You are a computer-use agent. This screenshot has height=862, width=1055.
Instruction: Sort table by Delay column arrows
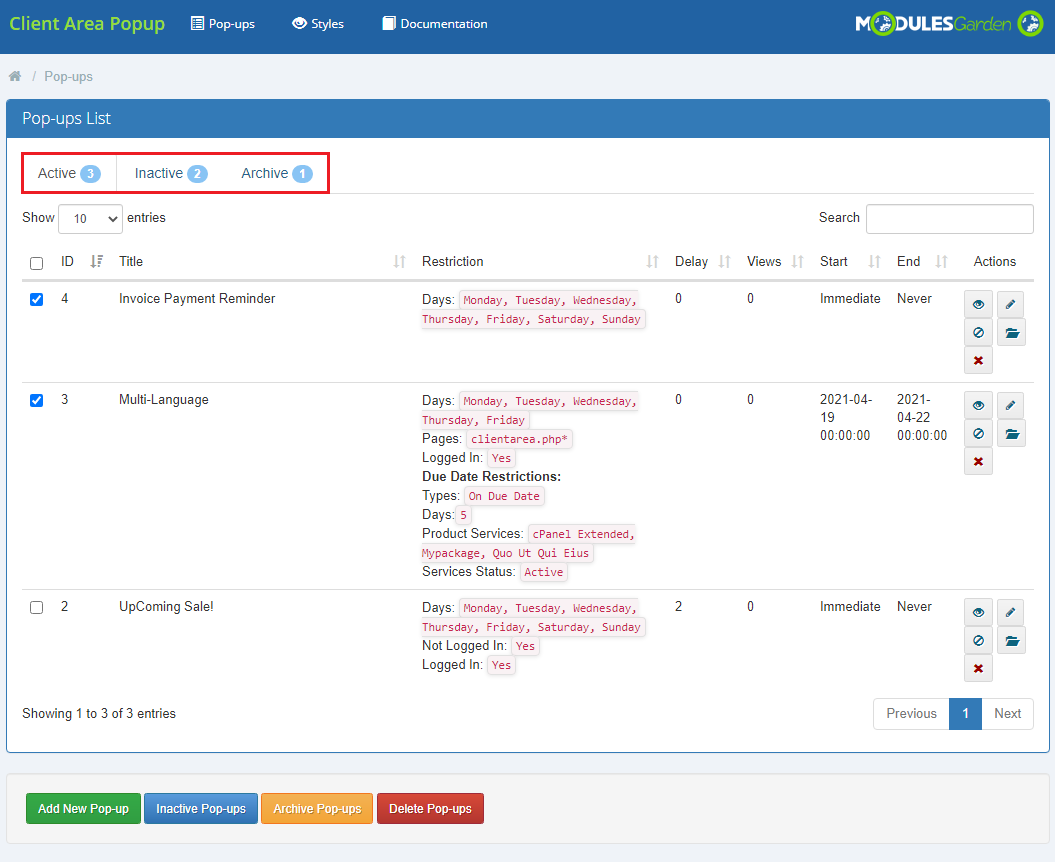point(724,261)
